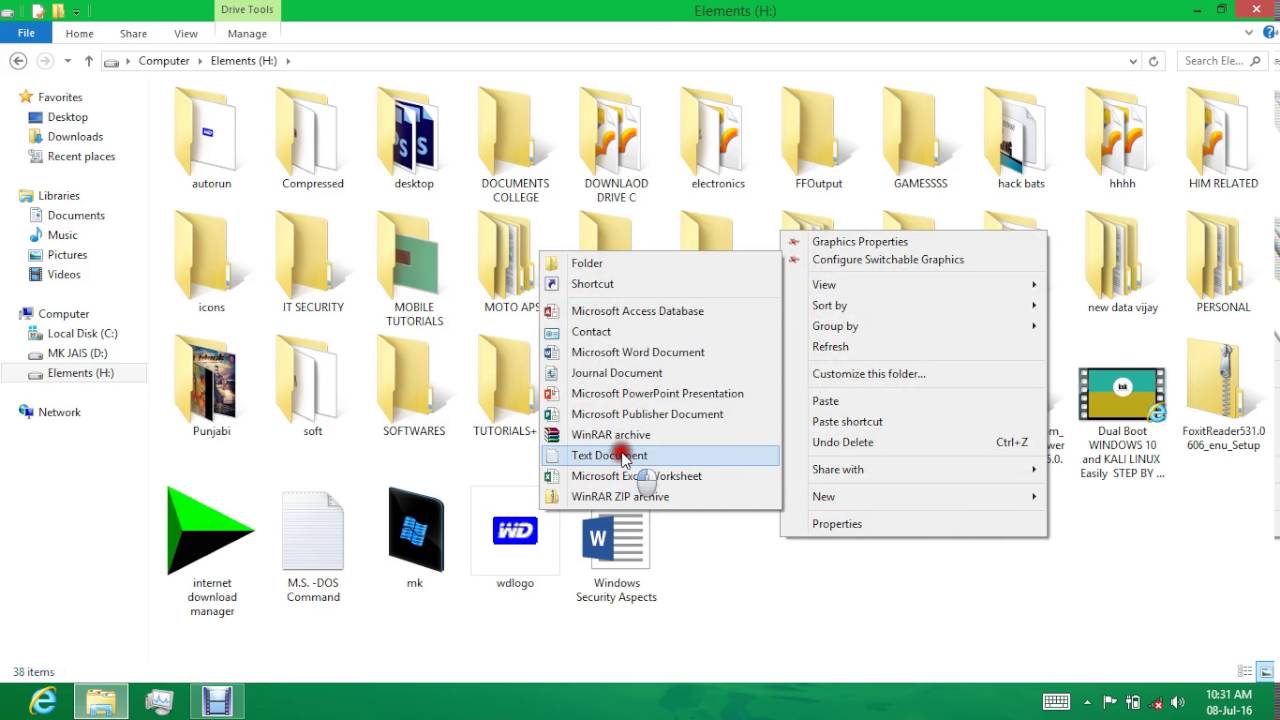The image size is (1280, 720).
Task: Click the volume icon in system tray
Action: [1177, 702]
